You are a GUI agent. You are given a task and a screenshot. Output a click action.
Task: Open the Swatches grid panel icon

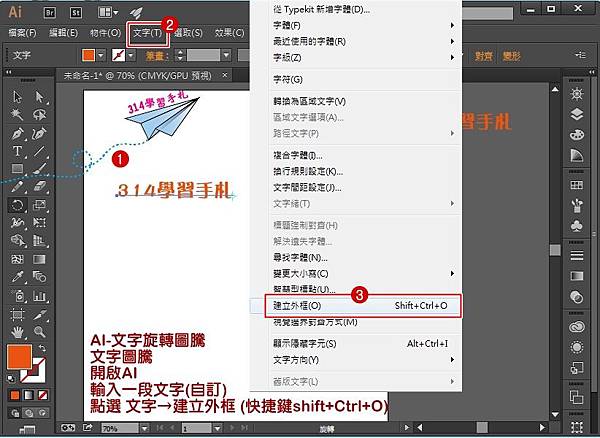(577, 186)
